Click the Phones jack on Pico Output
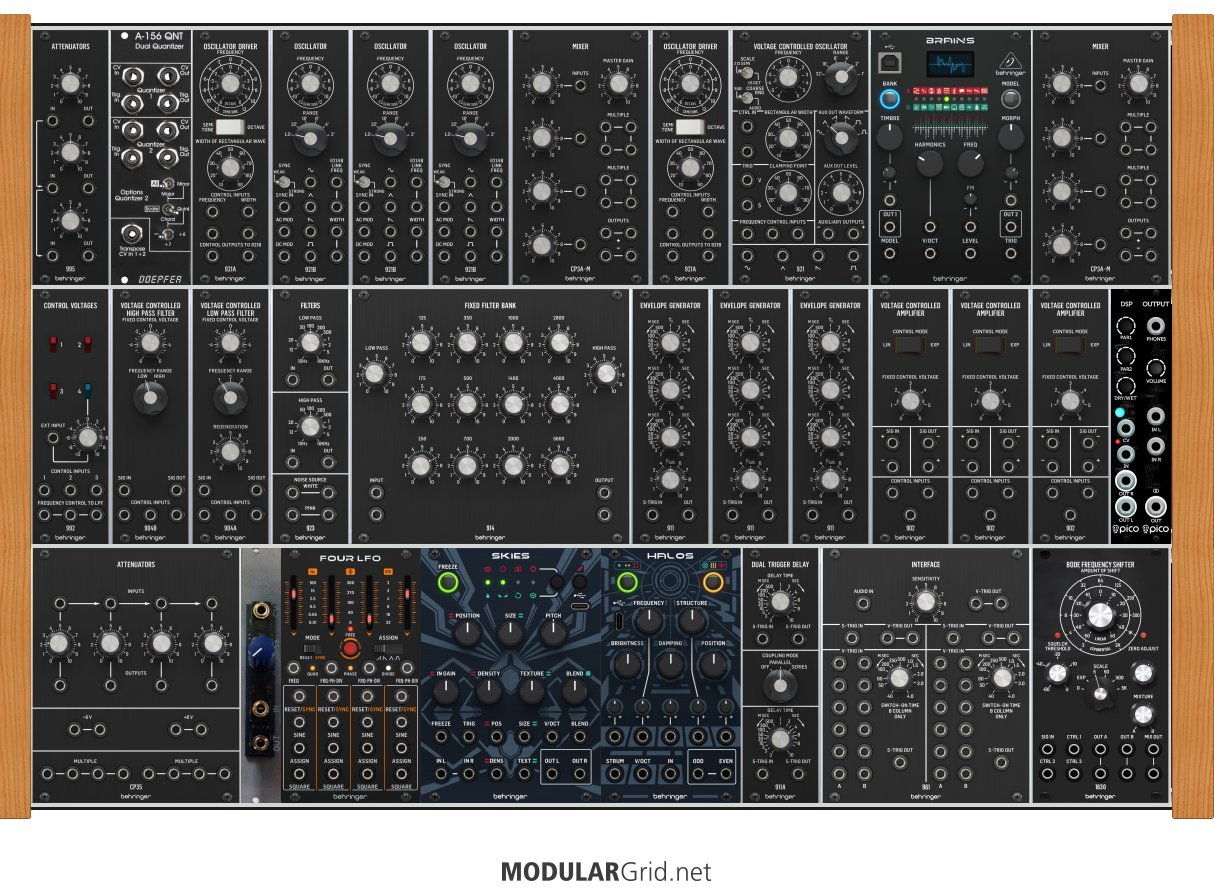Viewport: 1214px width, 893px height. click(x=1157, y=326)
